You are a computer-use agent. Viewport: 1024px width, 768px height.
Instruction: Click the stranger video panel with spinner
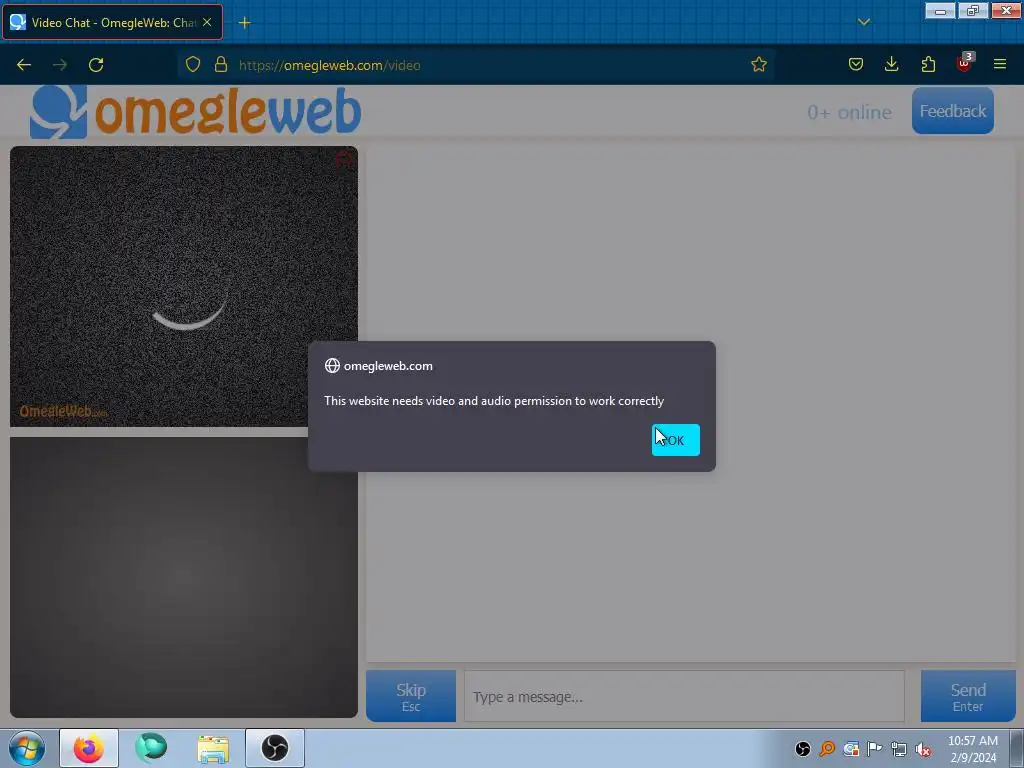click(184, 286)
